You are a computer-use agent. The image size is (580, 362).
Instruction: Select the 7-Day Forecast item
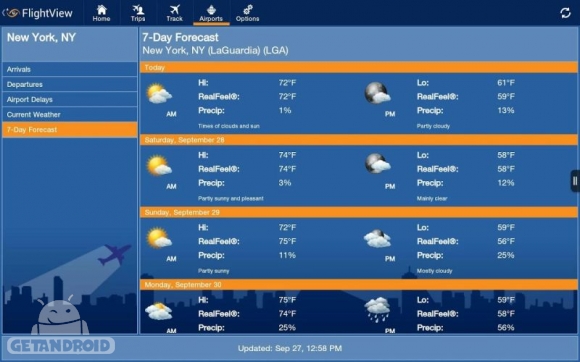[x=70, y=130]
